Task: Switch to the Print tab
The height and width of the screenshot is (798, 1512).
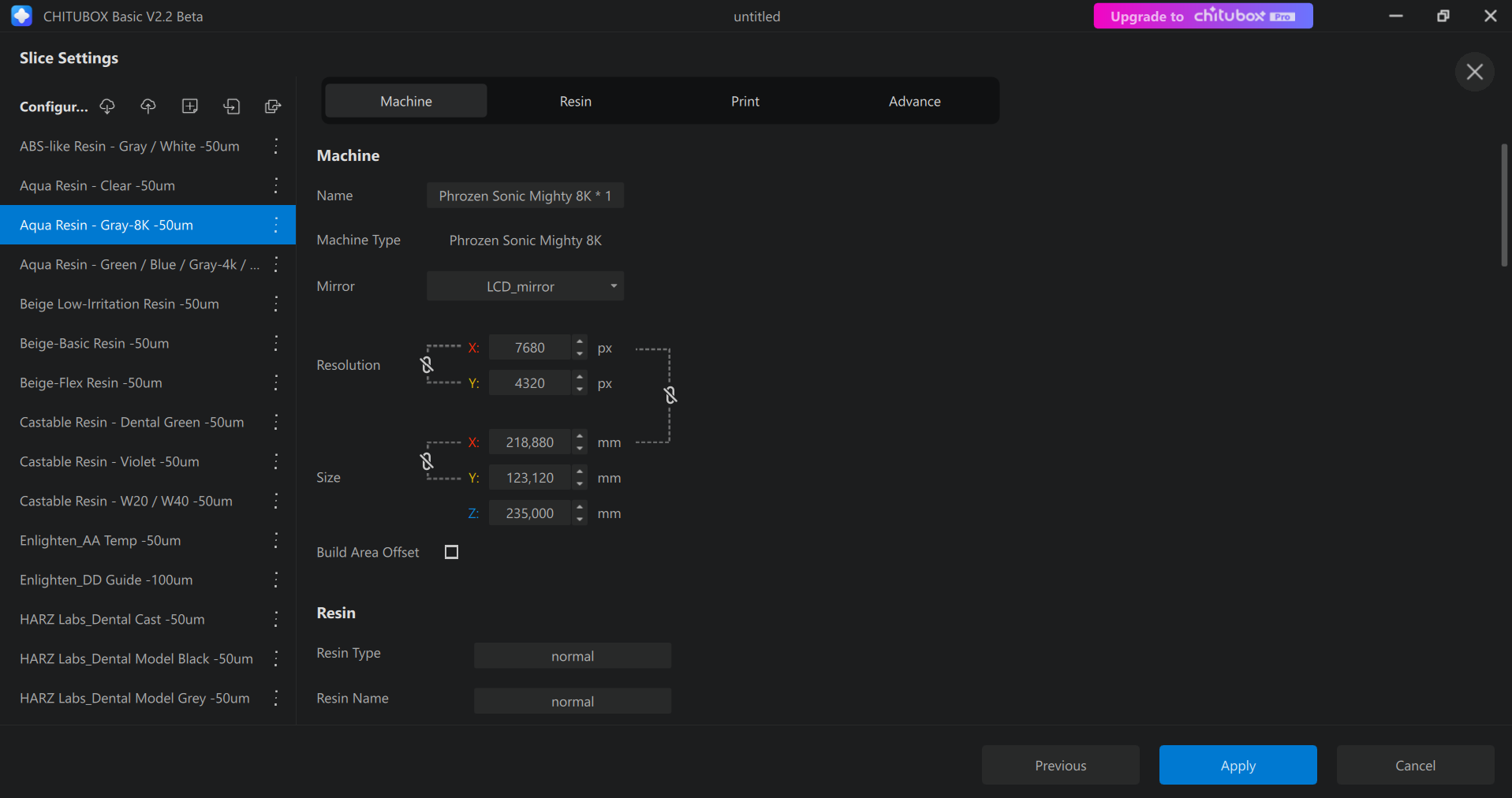Action: pyautogui.click(x=745, y=101)
